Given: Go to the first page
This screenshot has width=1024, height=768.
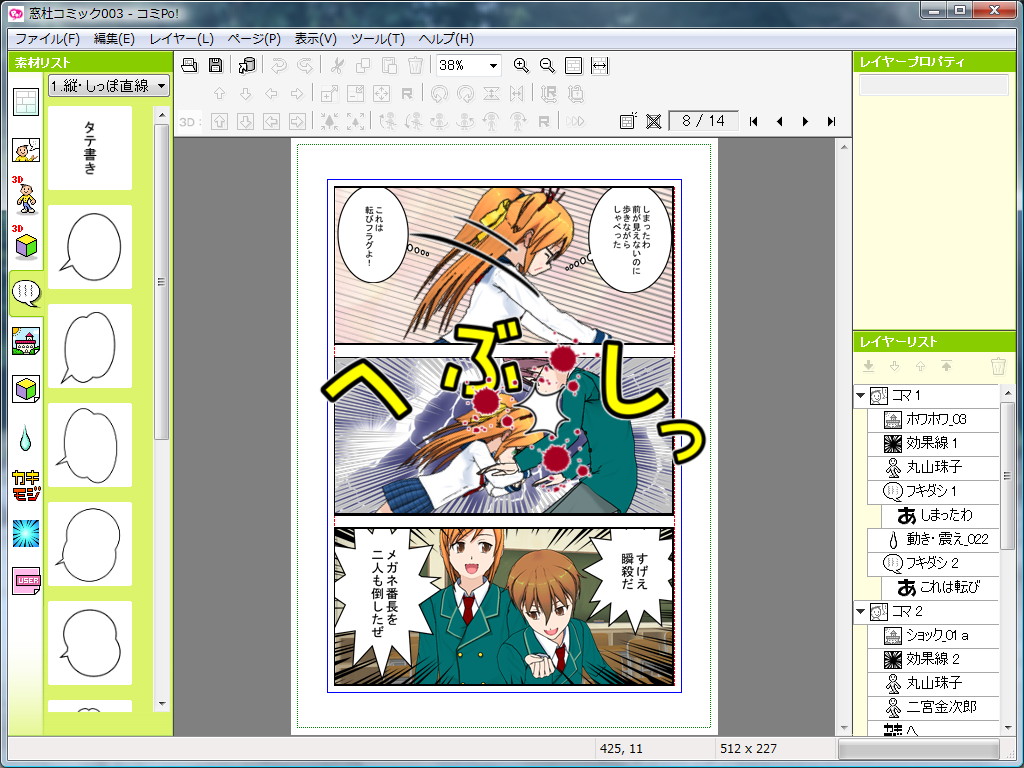Looking at the screenshot, I should pyautogui.click(x=754, y=121).
